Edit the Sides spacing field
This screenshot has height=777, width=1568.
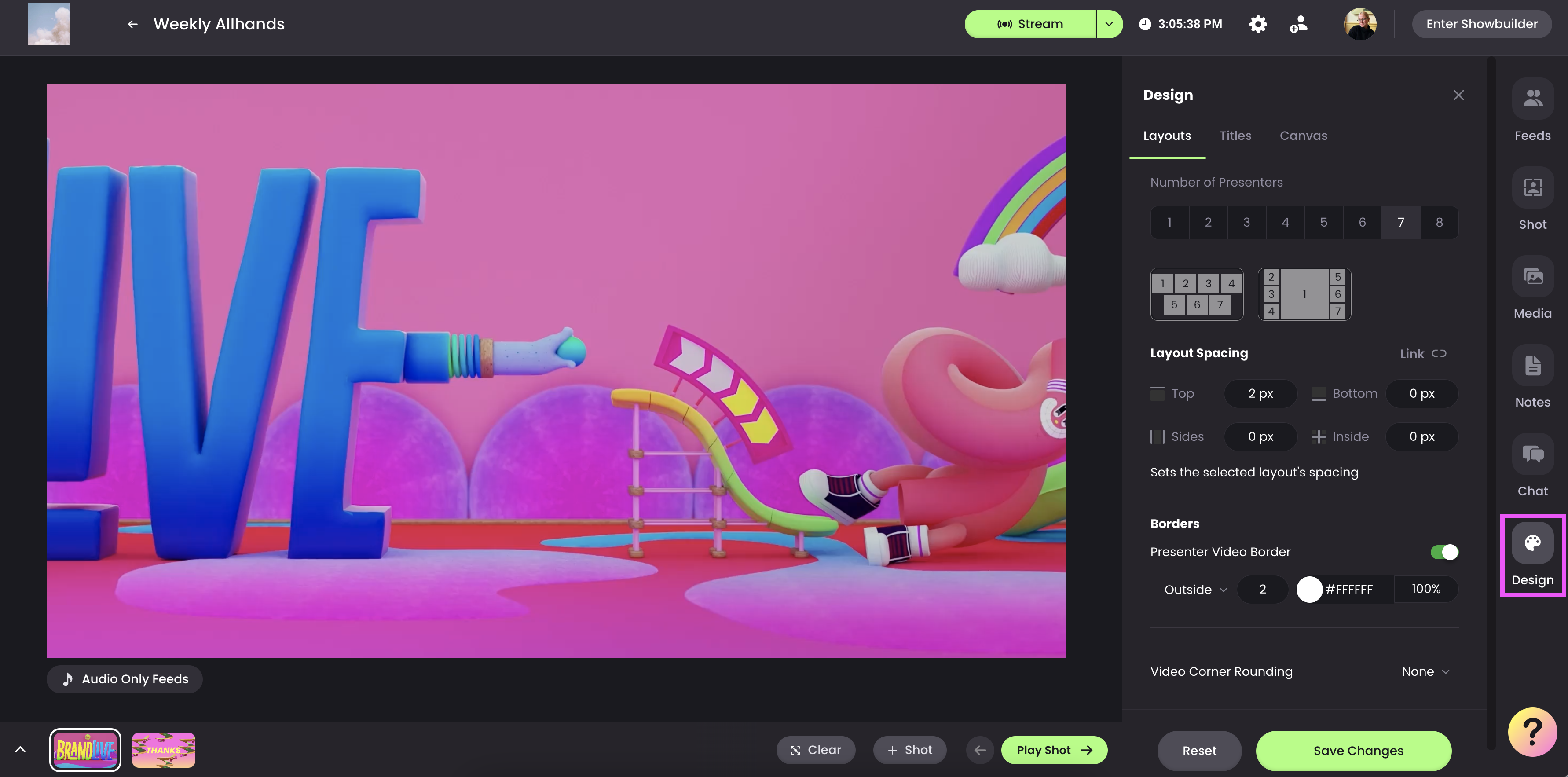tap(1260, 436)
